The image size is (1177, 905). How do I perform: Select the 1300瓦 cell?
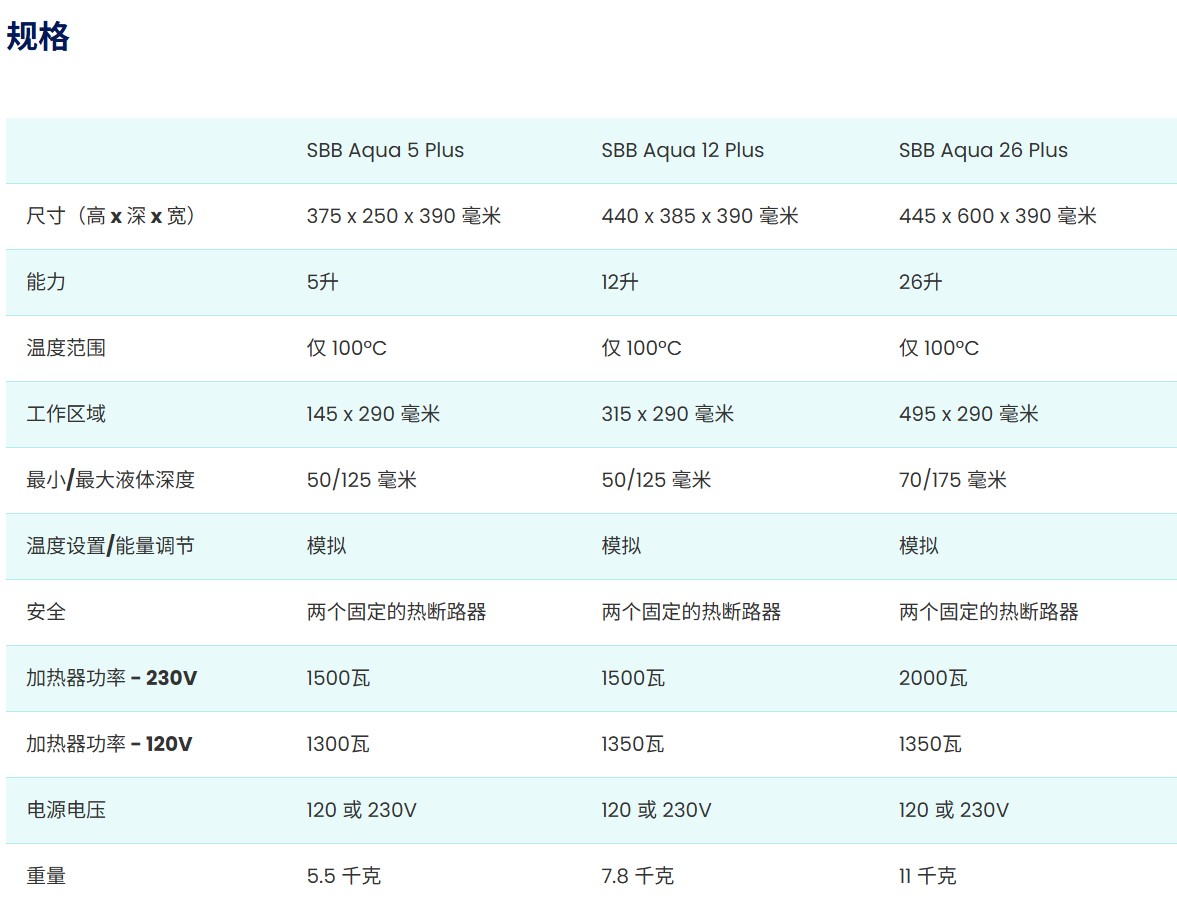339,744
